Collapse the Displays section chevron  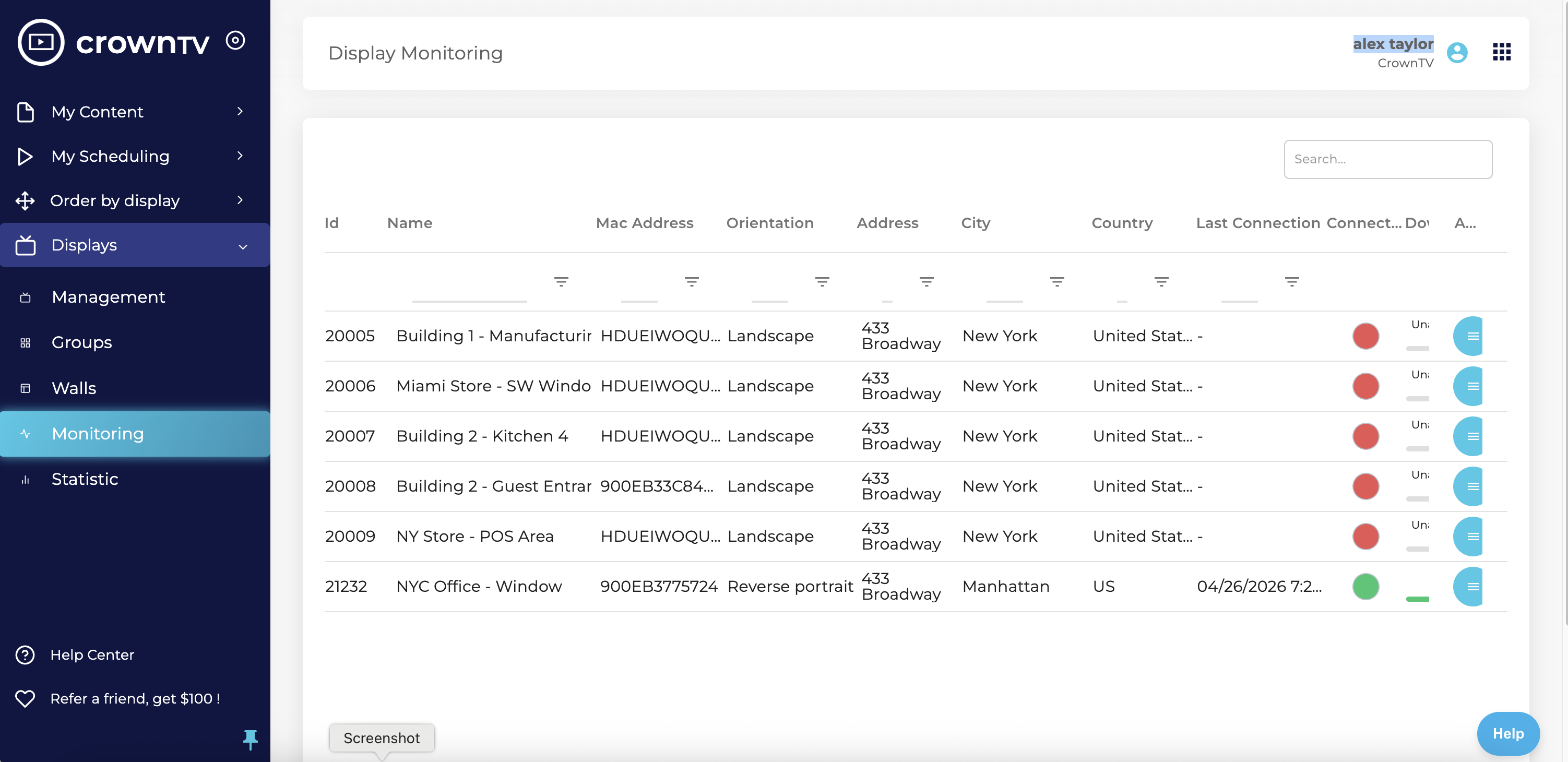click(x=243, y=247)
